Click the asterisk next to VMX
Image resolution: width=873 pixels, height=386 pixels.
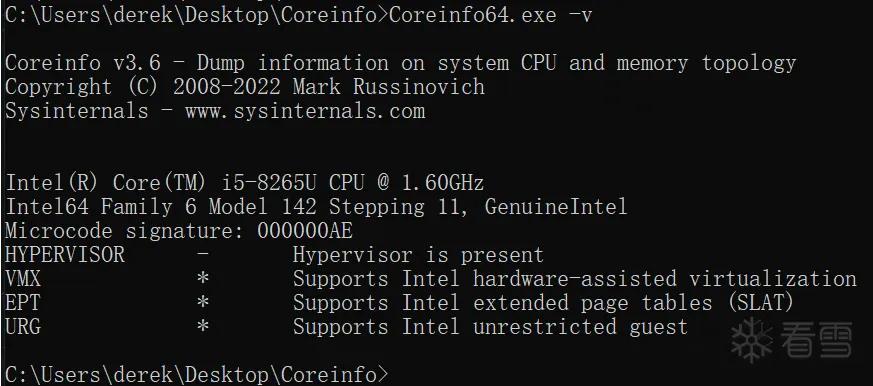click(x=203, y=278)
